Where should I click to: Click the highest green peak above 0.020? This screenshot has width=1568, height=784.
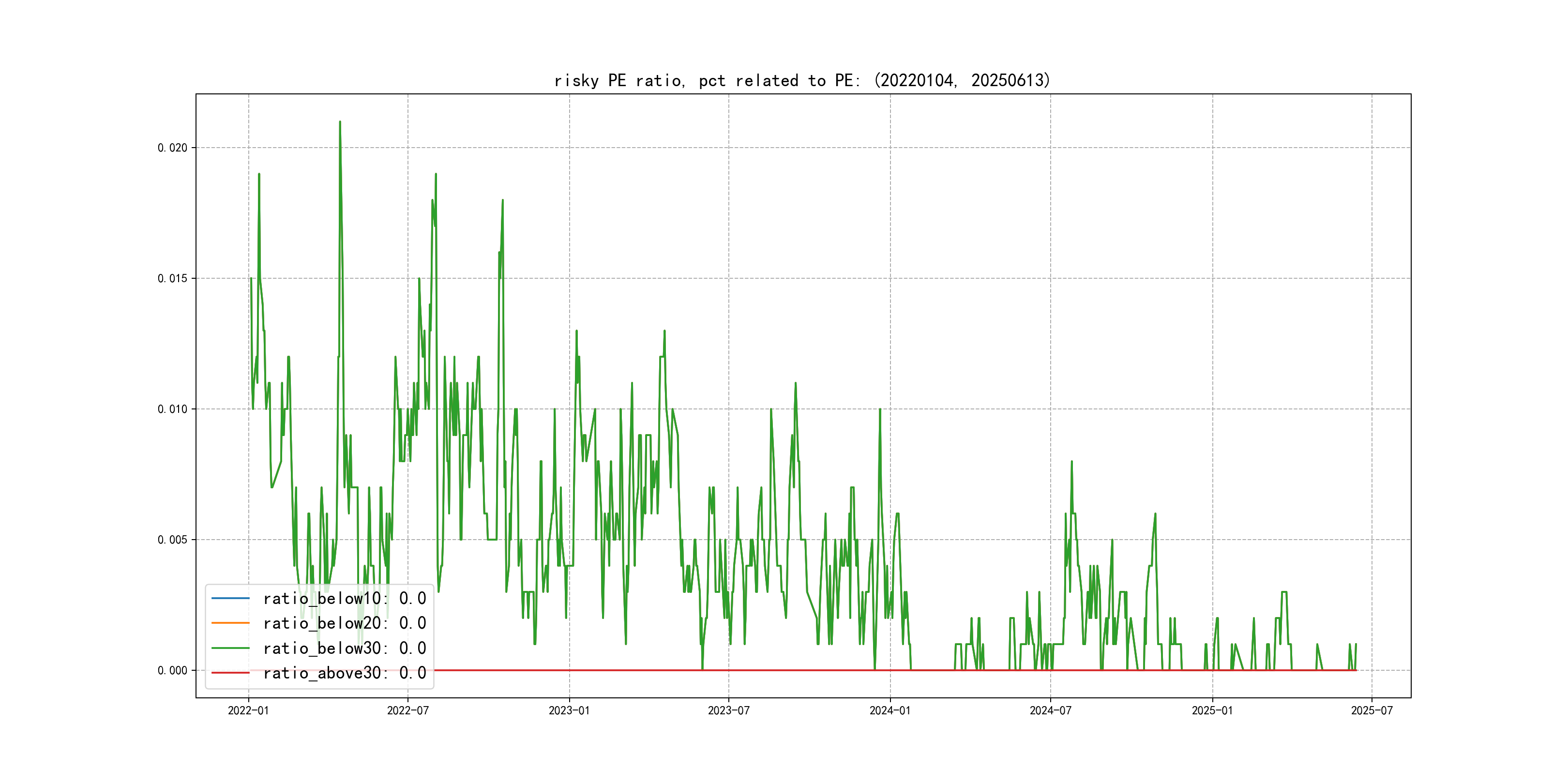(x=340, y=122)
